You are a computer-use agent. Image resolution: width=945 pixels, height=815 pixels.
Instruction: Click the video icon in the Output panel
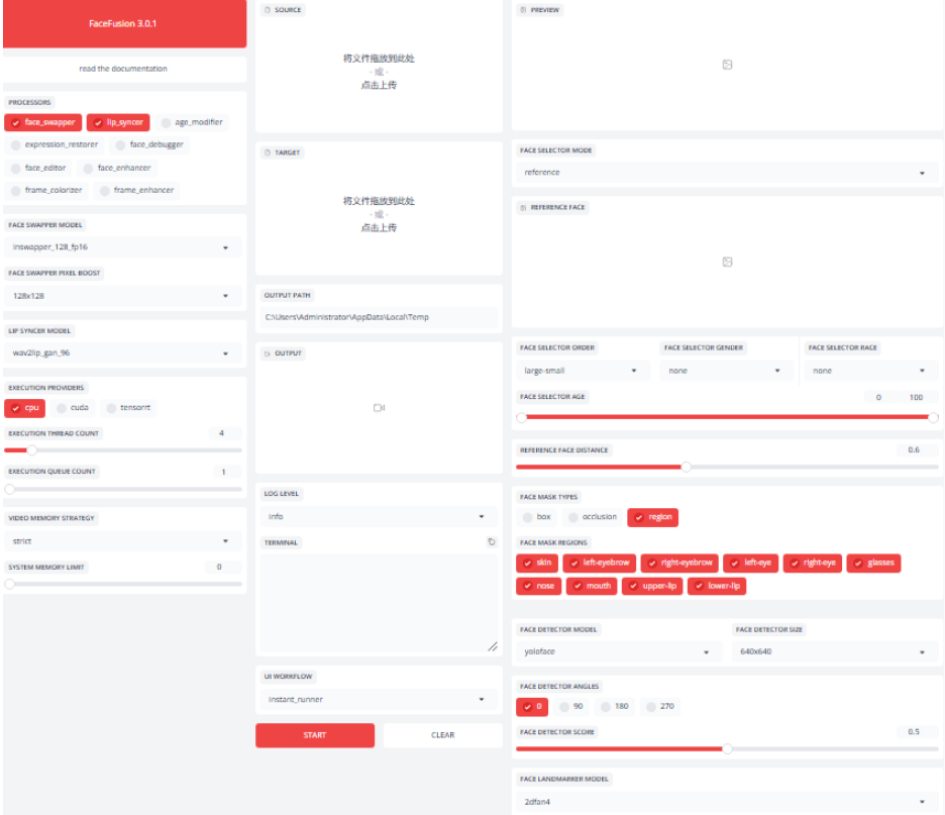[378, 408]
